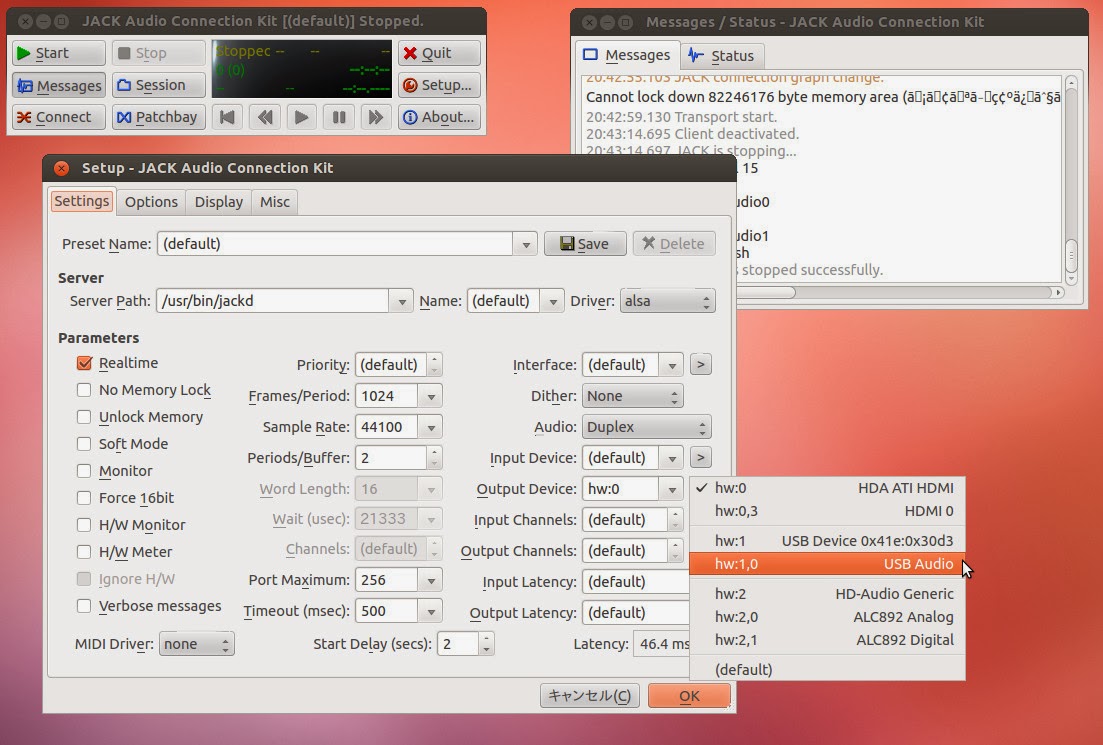The width and height of the screenshot is (1103, 745).
Task: Adjust the Periods/Buffer spinner
Action: [x=434, y=458]
